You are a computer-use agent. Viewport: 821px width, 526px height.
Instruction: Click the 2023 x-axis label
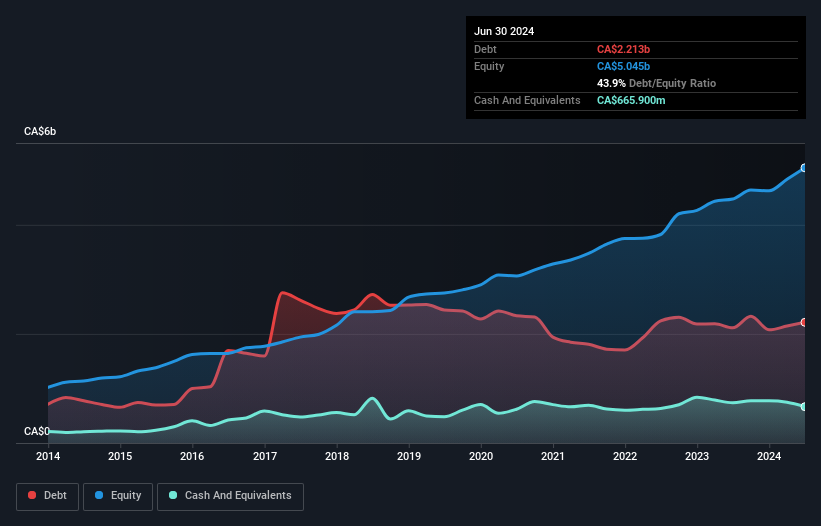click(697, 456)
